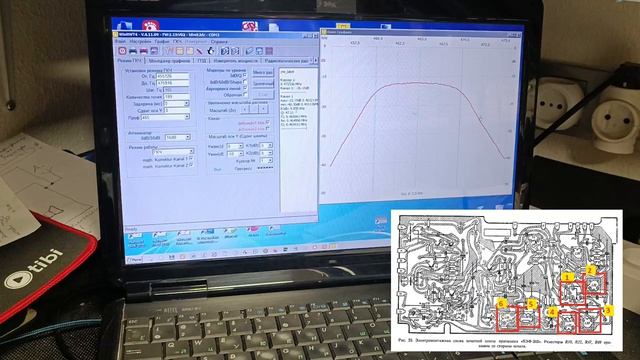This screenshot has height=360, width=640.
Task: Click the number of points field
Action: point(176,97)
